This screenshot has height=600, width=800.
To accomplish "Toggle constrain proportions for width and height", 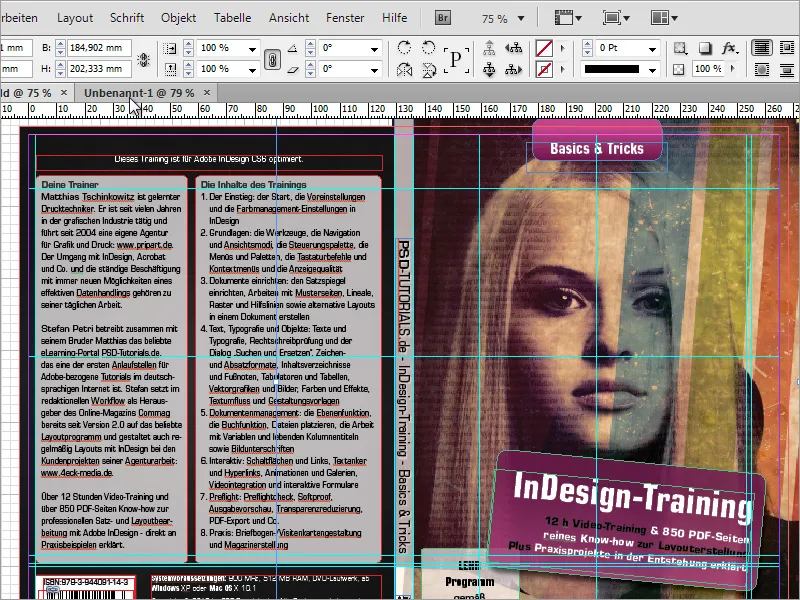I will [143, 59].
